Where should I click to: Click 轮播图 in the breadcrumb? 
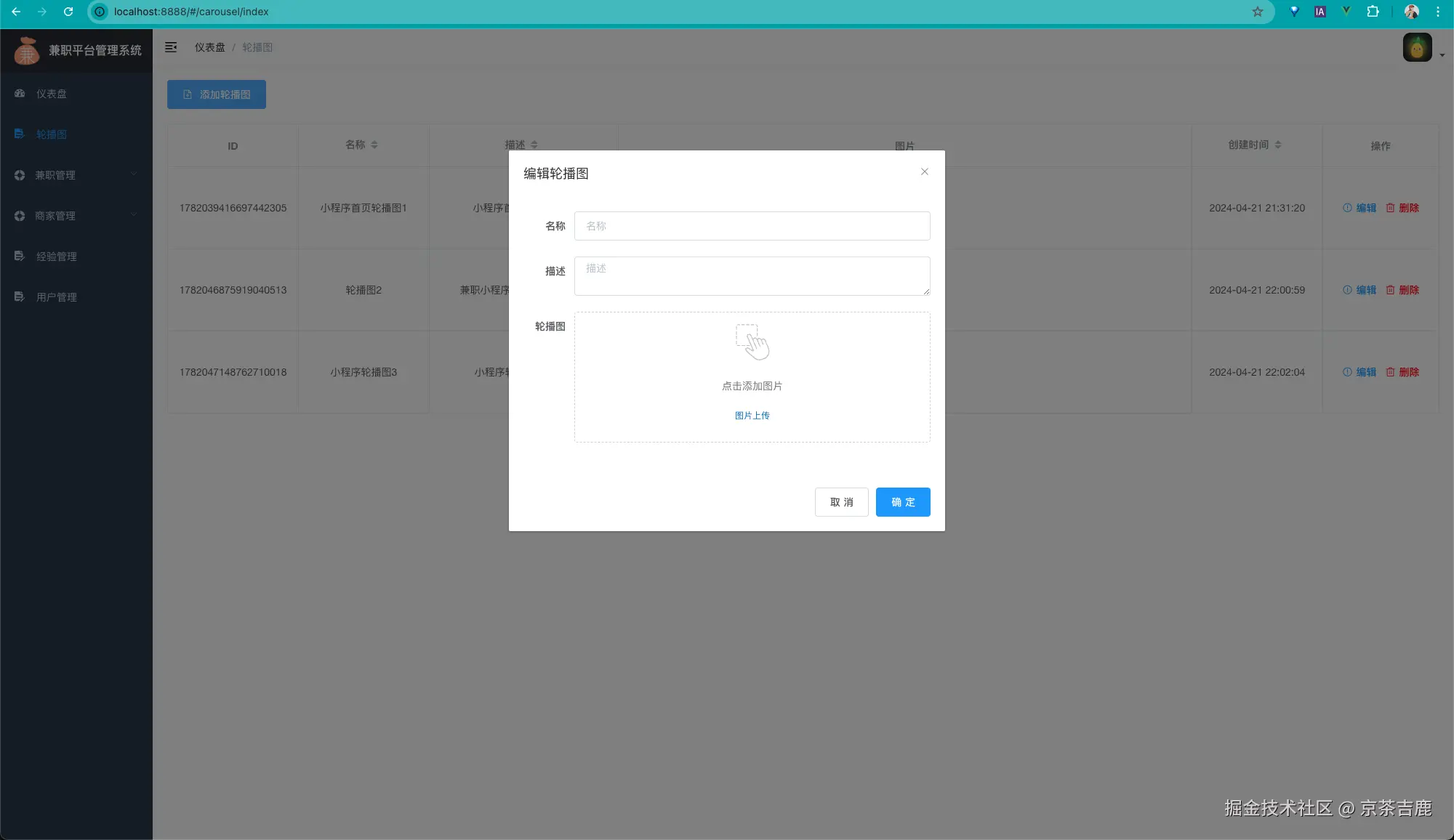tap(257, 47)
